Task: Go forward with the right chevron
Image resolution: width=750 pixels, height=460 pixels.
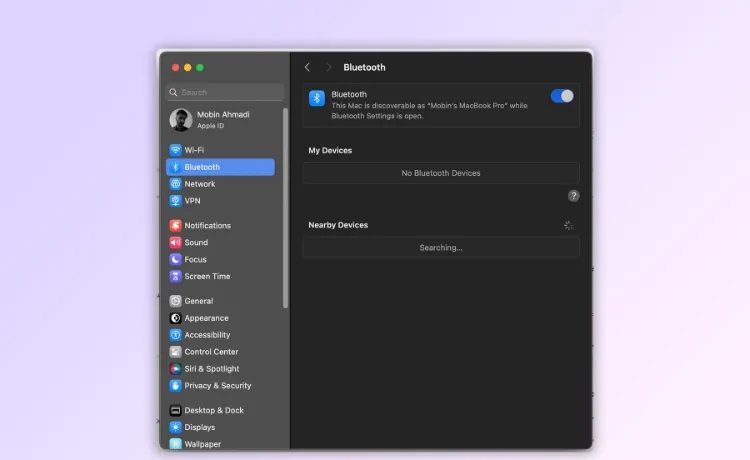Action: coord(329,67)
